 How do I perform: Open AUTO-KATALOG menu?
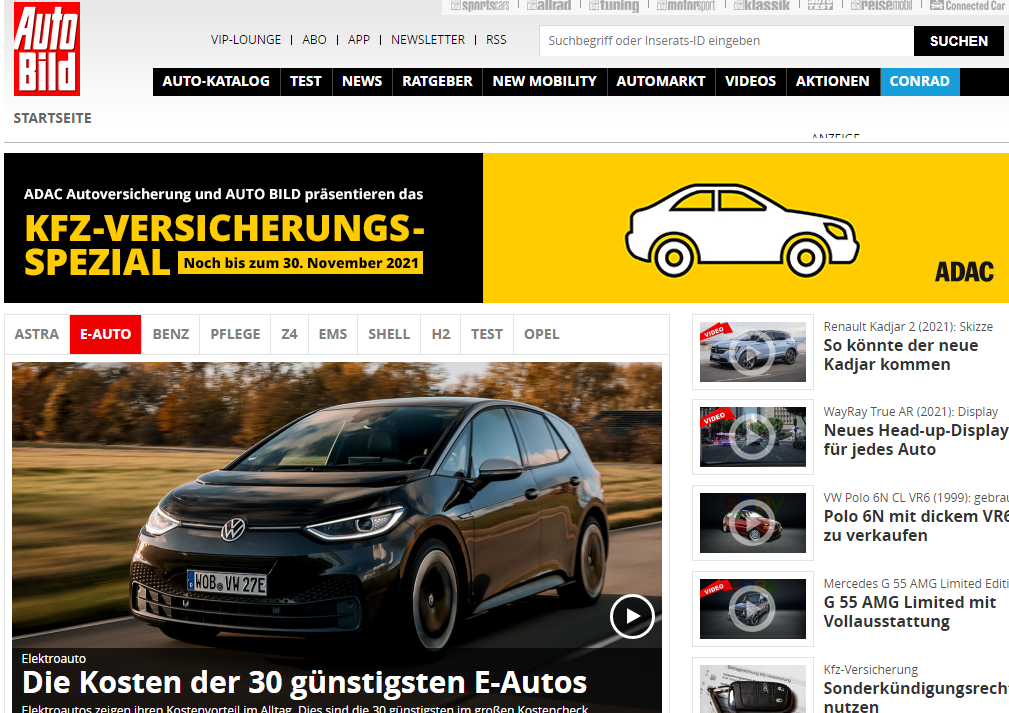coord(216,82)
